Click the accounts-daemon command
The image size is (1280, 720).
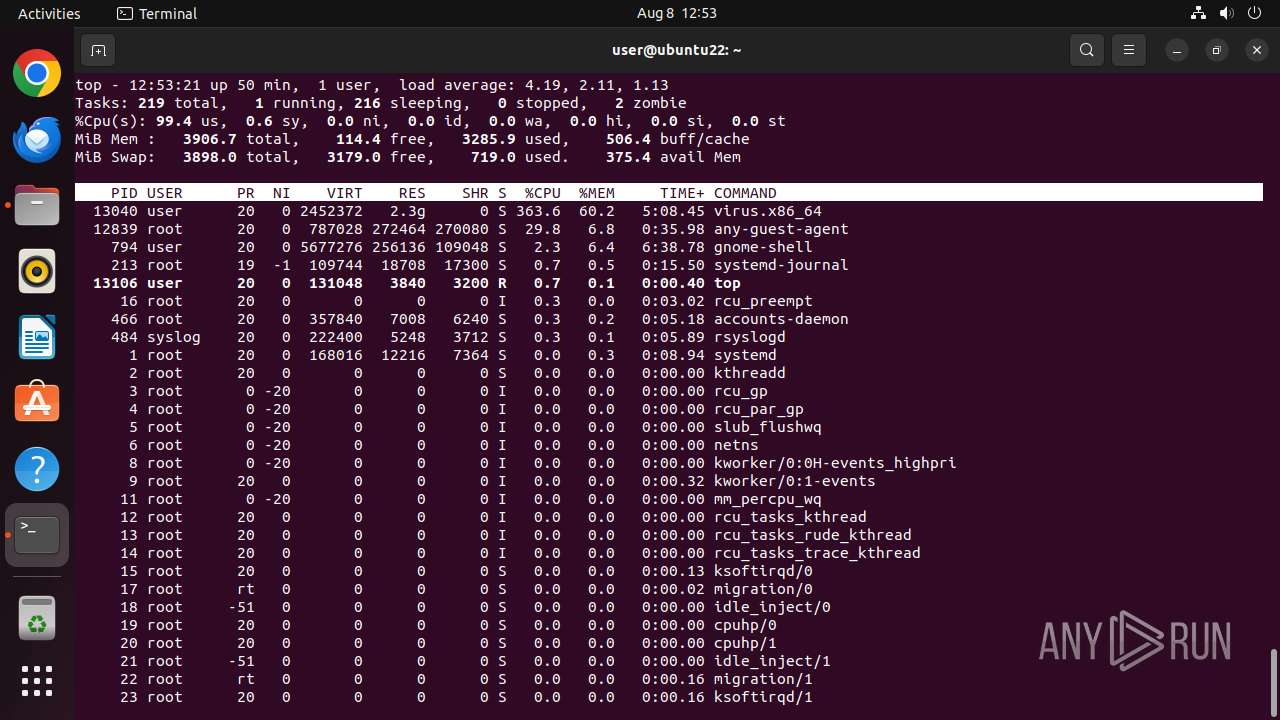pos(781,319)
